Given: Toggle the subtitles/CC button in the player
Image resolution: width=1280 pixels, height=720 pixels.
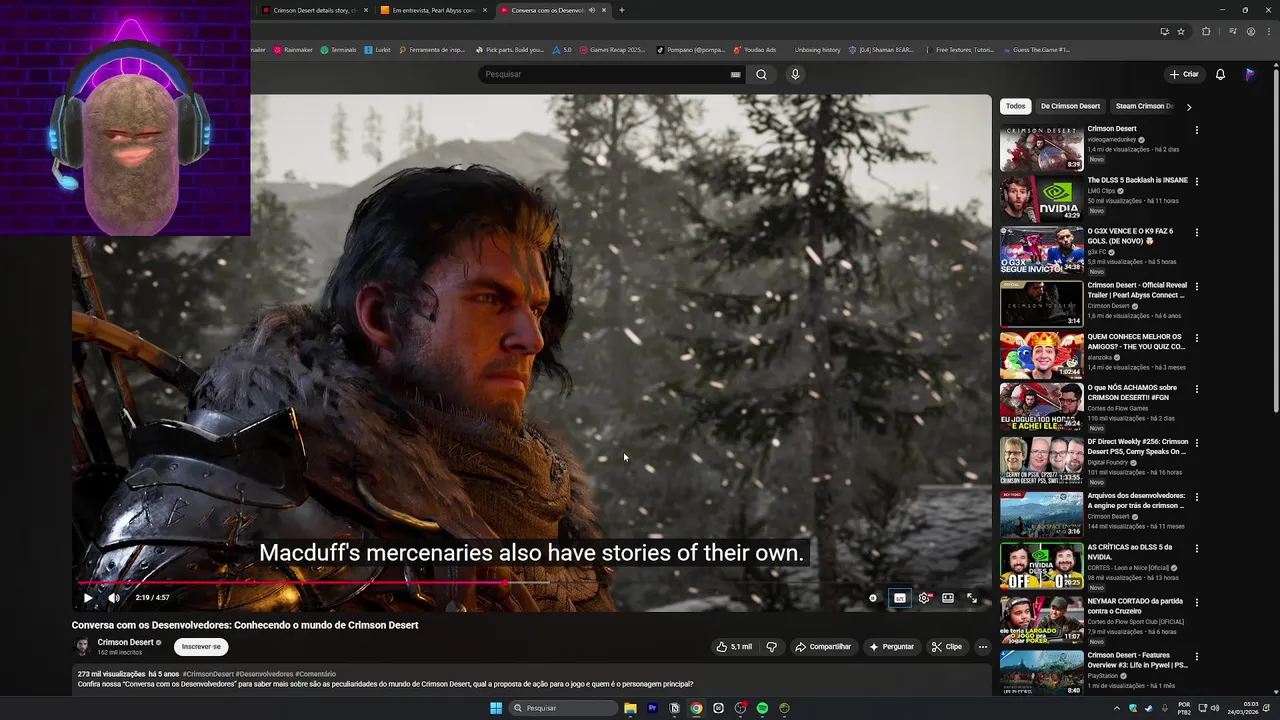Looking at the screenshot, I should click(899, 598).
